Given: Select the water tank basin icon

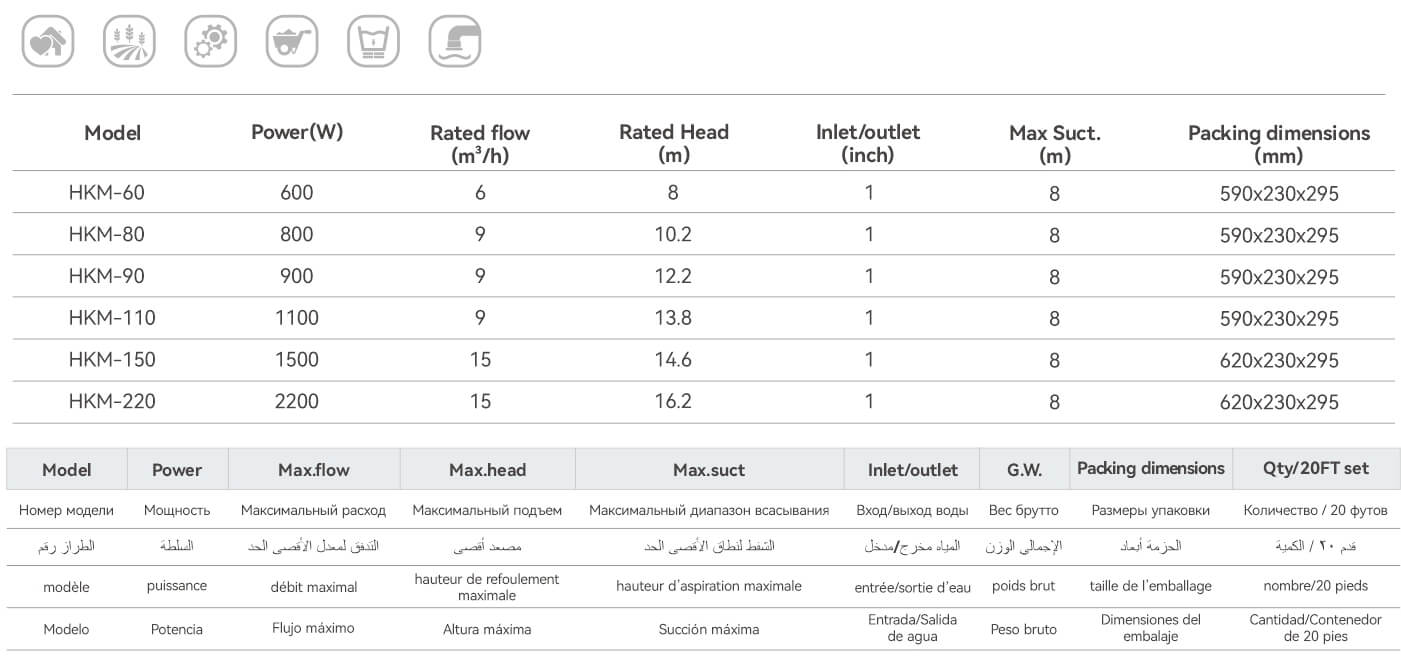Looking at the screenshot, I should (373, 42).
